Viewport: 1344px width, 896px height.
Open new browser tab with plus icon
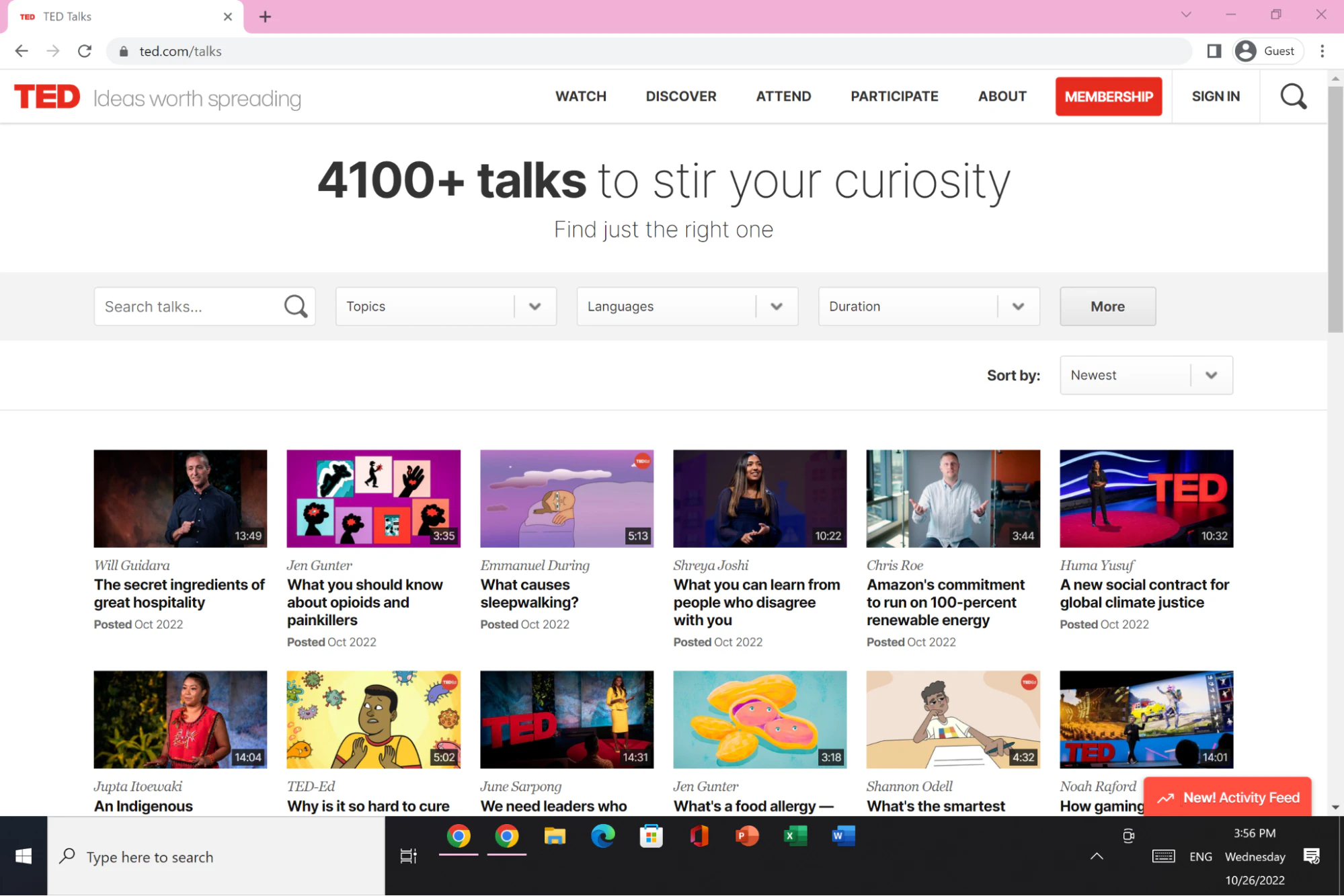pyautogui.click(x=265, y=17)
